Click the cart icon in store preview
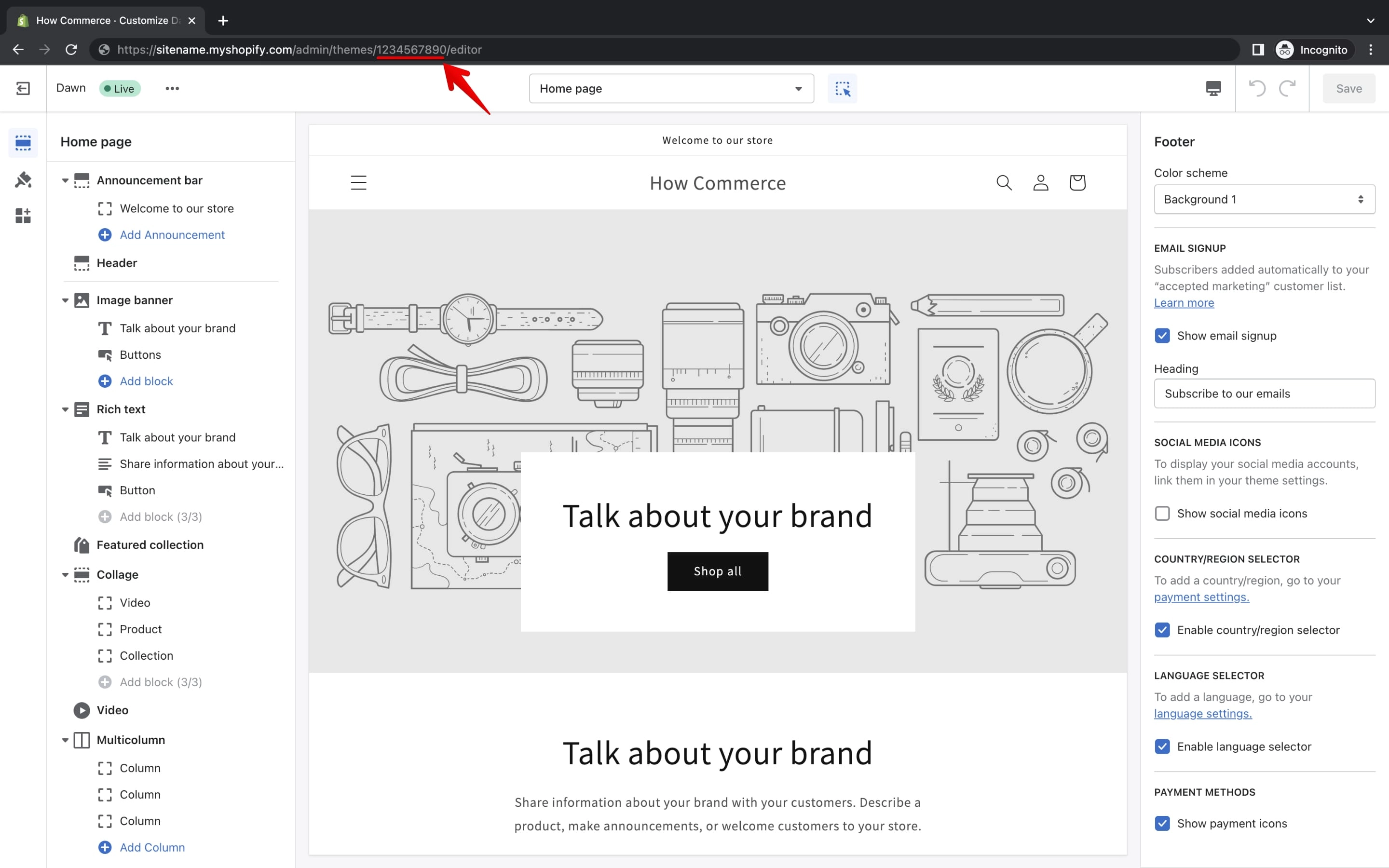This screenshot has height=868, width=1389. click(x=1077, y=183)
